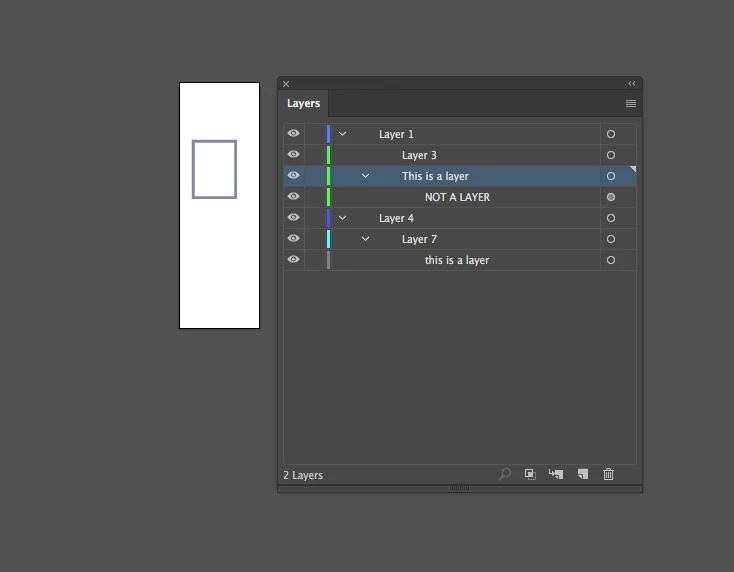Select the Layer 1 row
This screenshot has width=734, height=572.
[460, 134]
